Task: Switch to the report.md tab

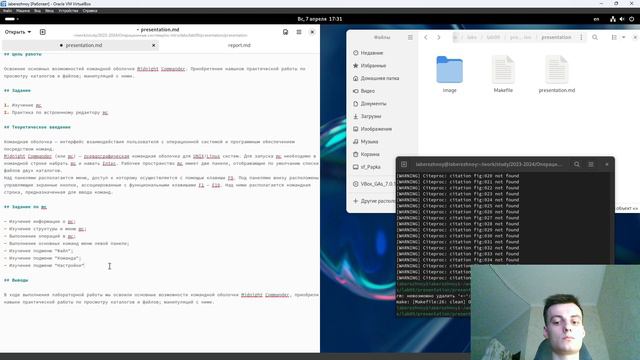Action: click(239, 45)
